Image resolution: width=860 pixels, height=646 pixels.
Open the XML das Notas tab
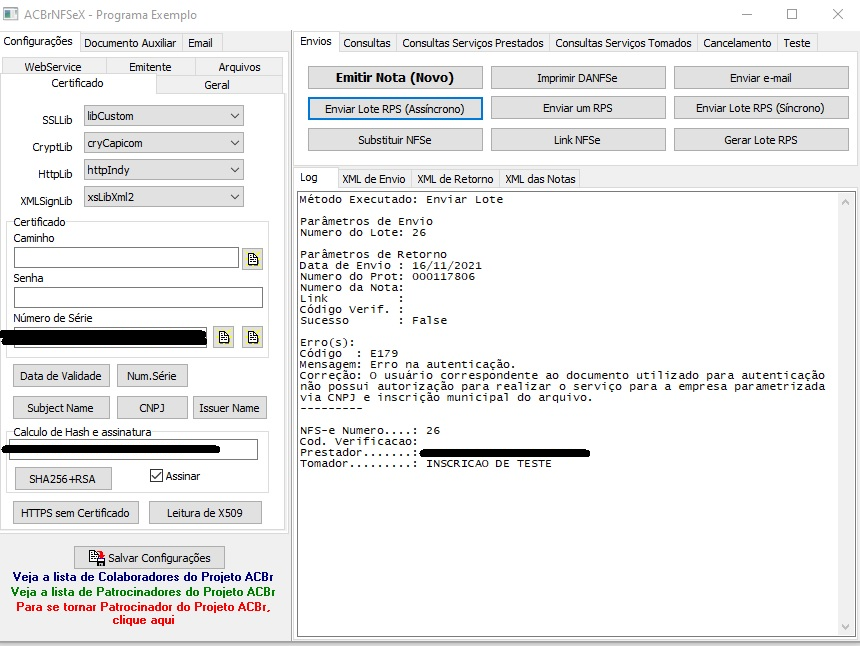coord(540,179)
